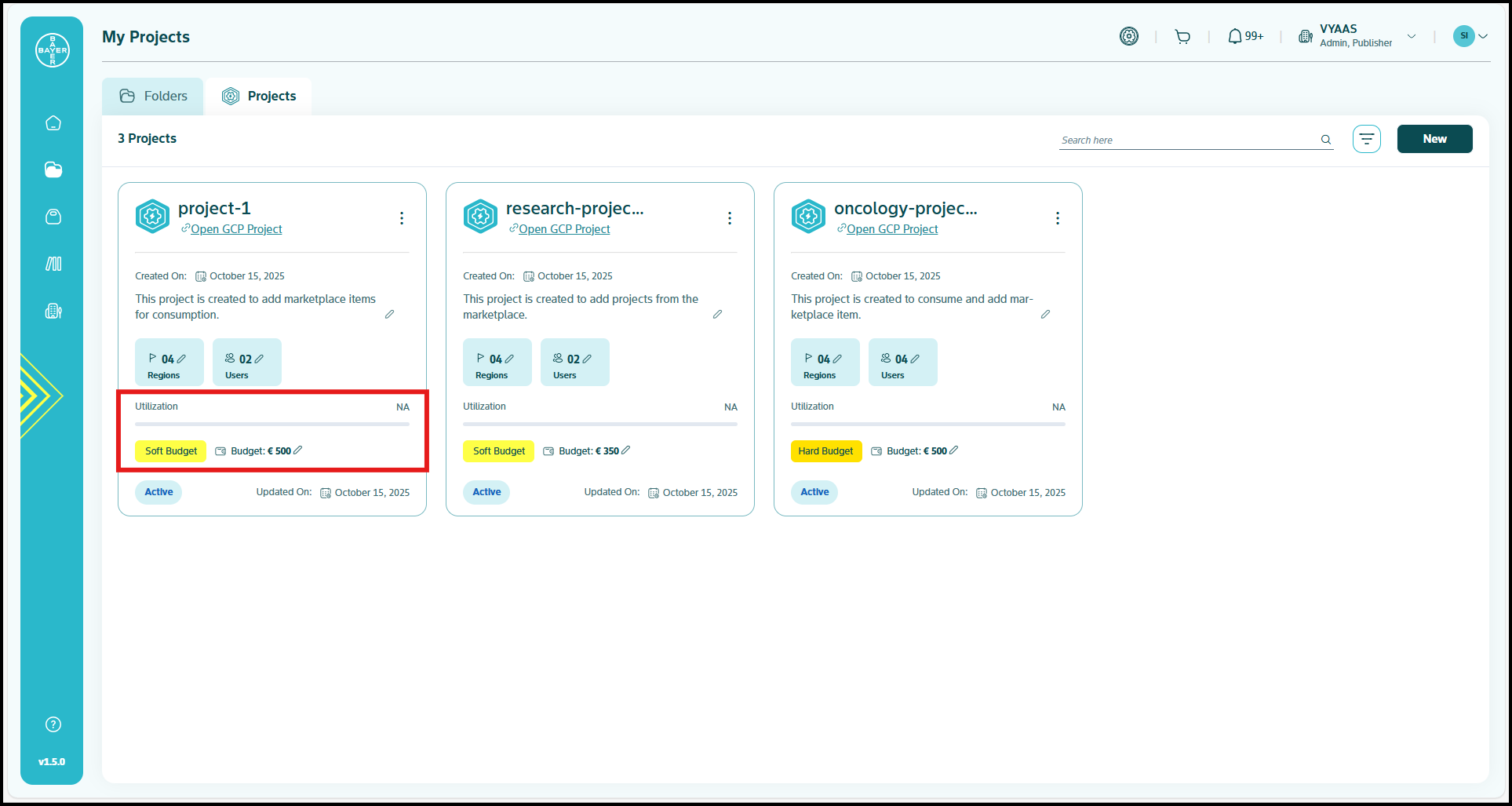Click the search magnifier icon
This screenshot has width=1512, height=806.
(1325, 140)
